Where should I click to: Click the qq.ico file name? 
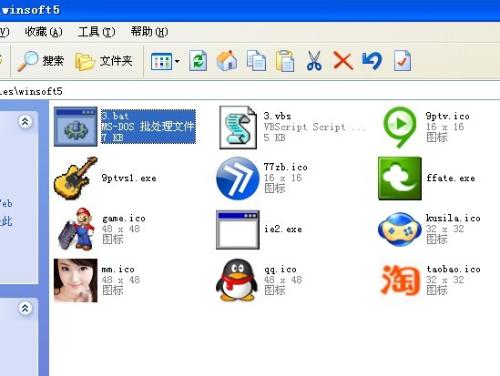pos(280,269)
